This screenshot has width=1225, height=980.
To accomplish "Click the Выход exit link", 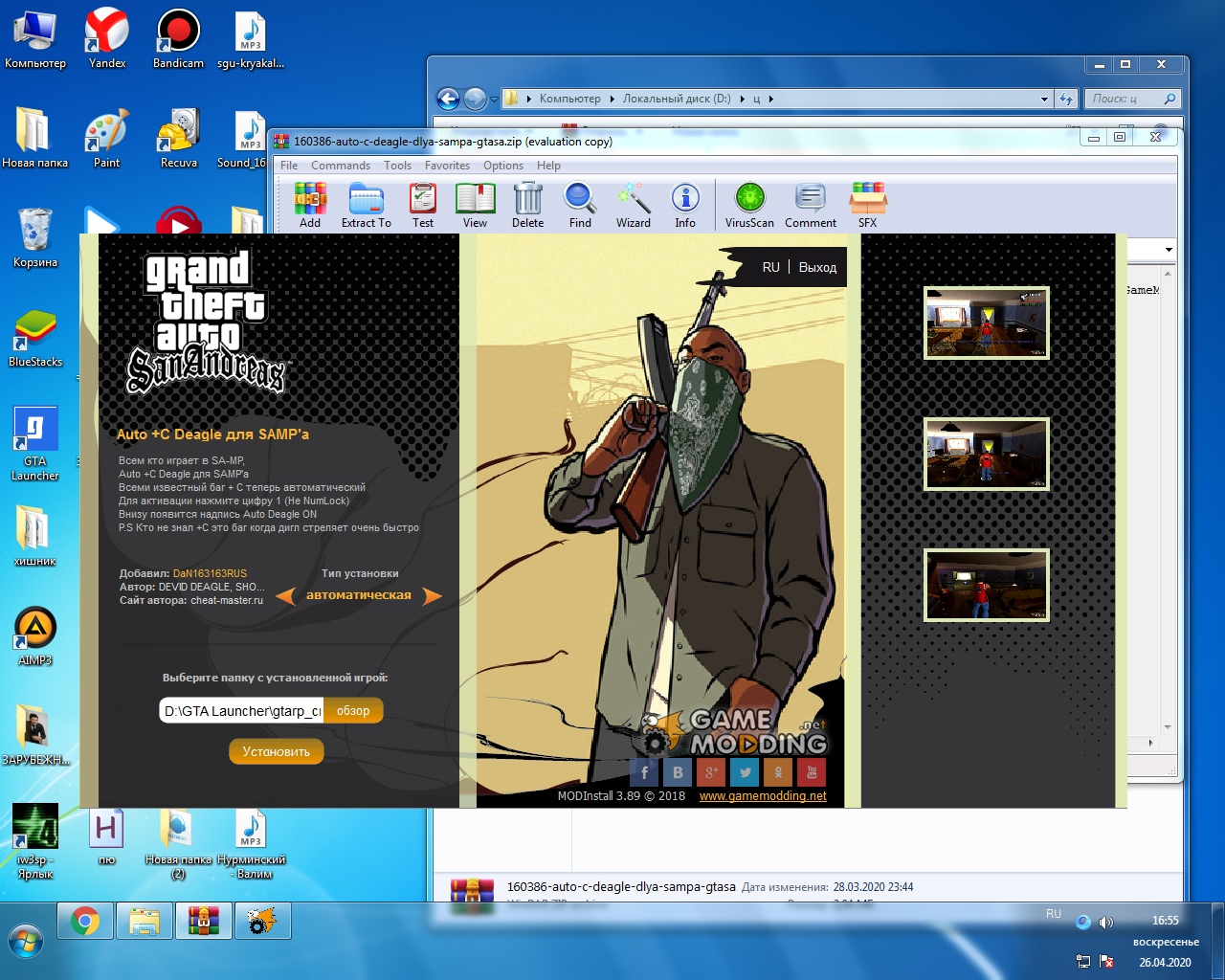I will point(817,268).
